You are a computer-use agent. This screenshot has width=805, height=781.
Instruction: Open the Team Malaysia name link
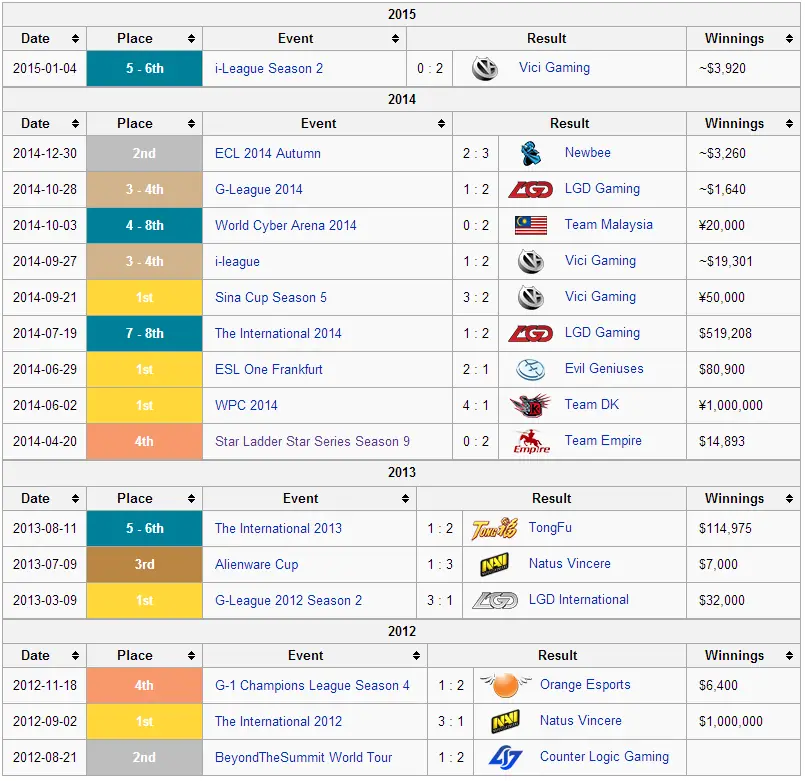point(608,224)
